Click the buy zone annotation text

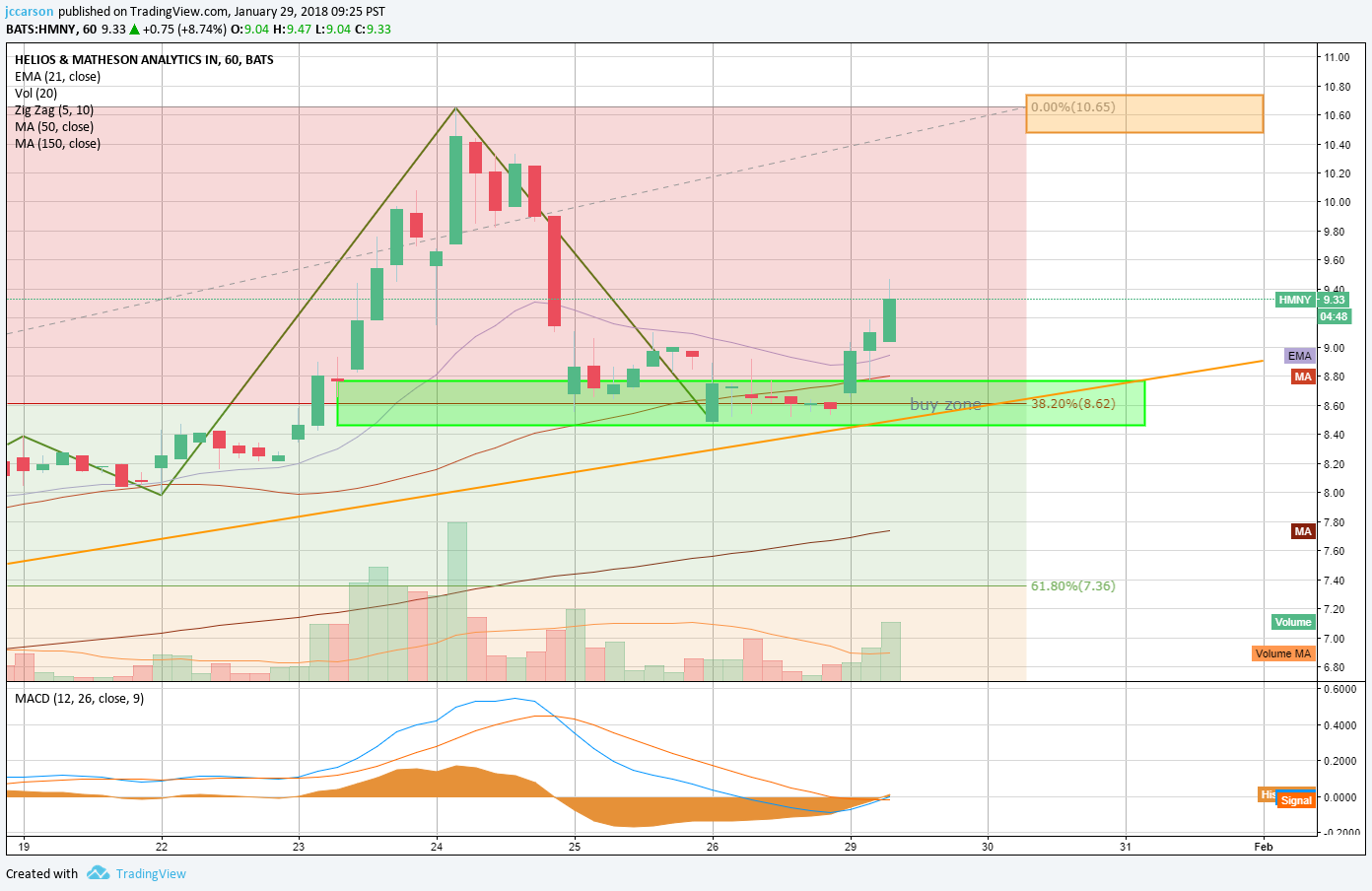[x=945, y=404]
